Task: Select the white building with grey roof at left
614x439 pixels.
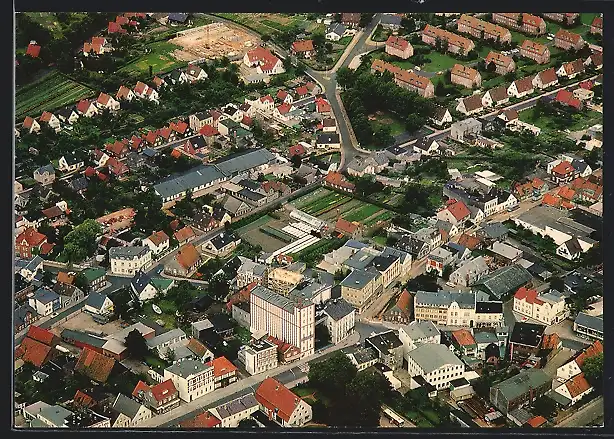Action: point(129,259)
